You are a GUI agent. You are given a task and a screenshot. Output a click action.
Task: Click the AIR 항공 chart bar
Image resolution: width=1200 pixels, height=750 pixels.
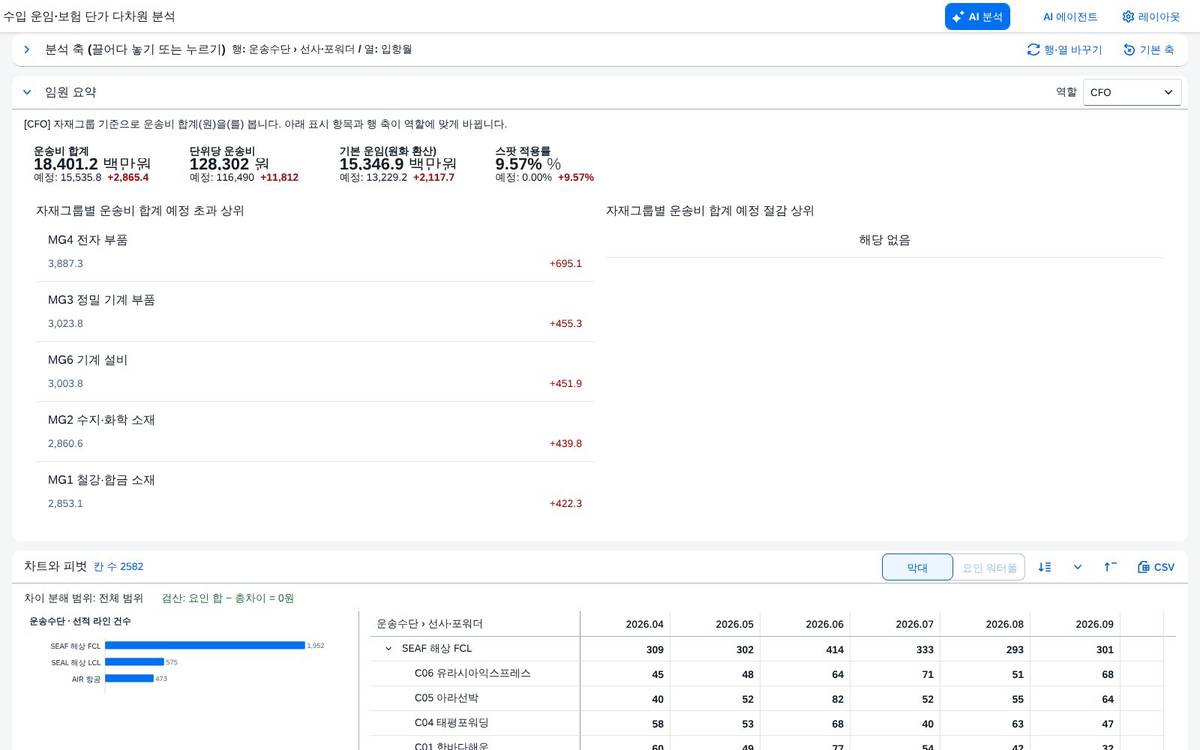[x=129, y=678]
